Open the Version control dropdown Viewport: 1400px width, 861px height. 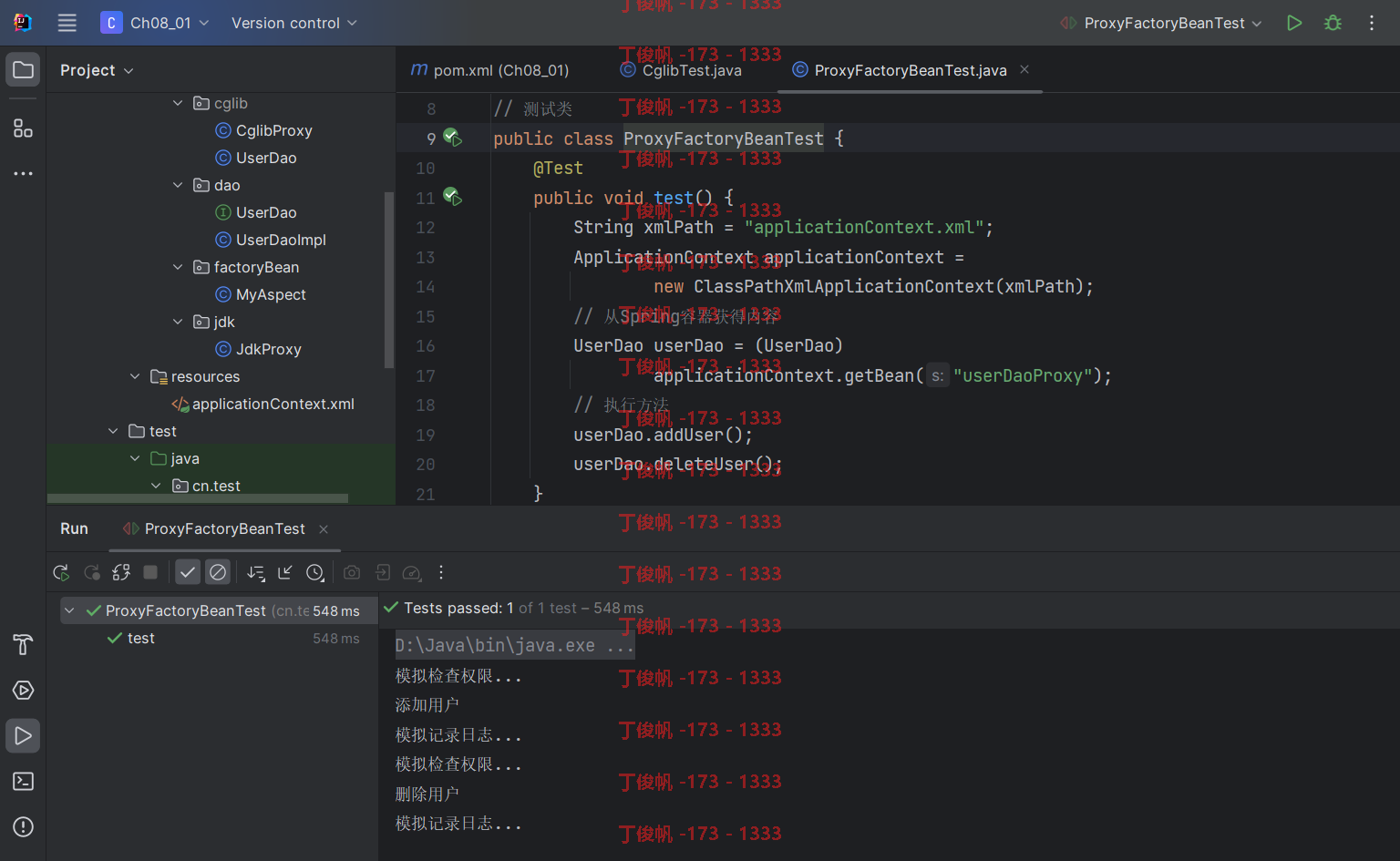(x=293, y=23)
